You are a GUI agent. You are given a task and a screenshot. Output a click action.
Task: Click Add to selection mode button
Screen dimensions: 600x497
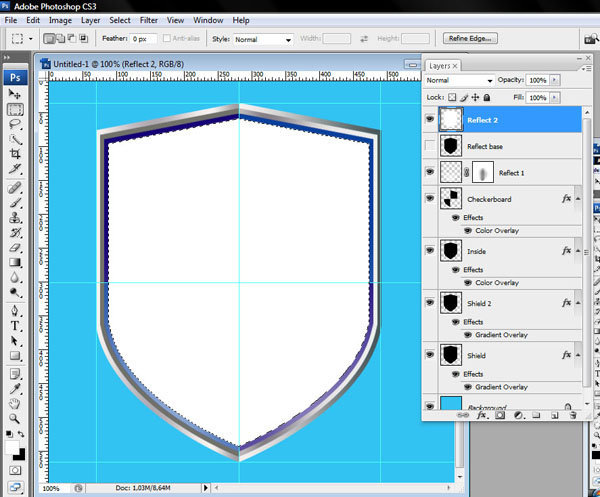60,38
